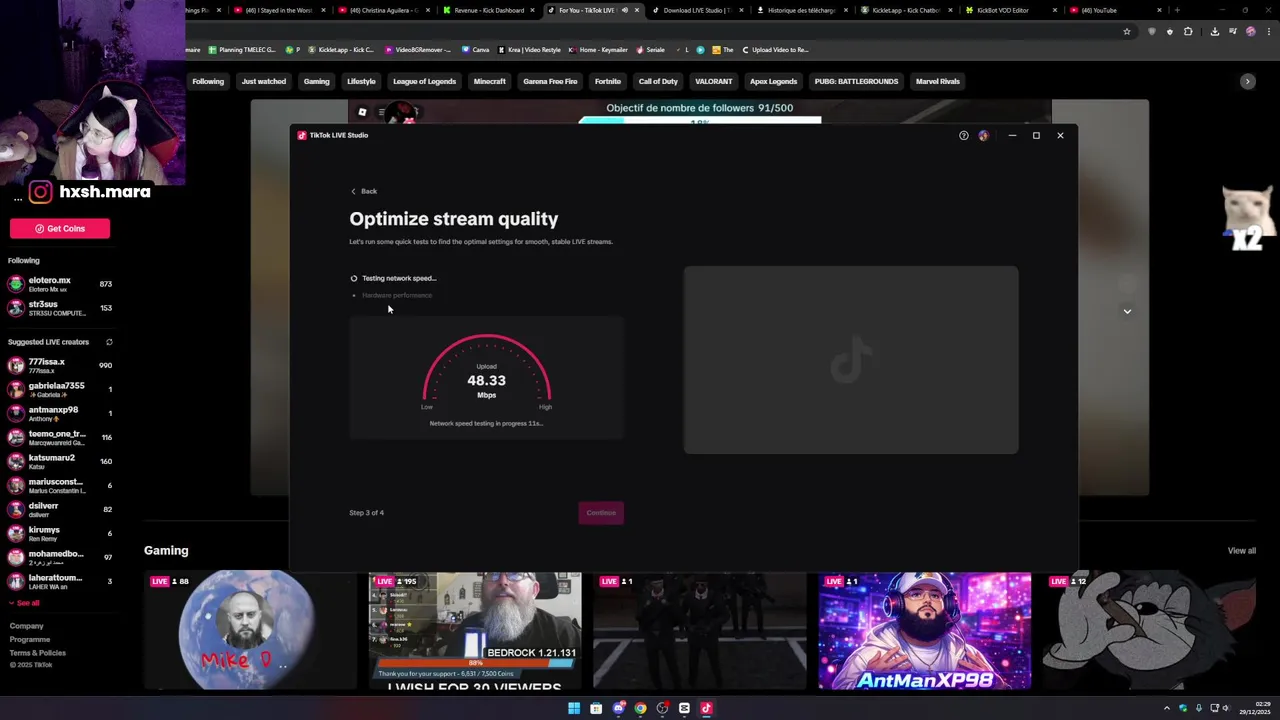Click the Get Coins button

60,228
